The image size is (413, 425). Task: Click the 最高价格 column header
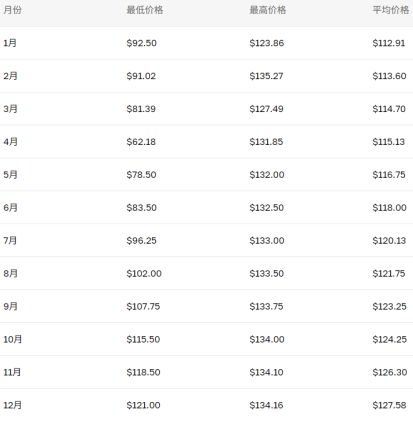tap(268, 10)
